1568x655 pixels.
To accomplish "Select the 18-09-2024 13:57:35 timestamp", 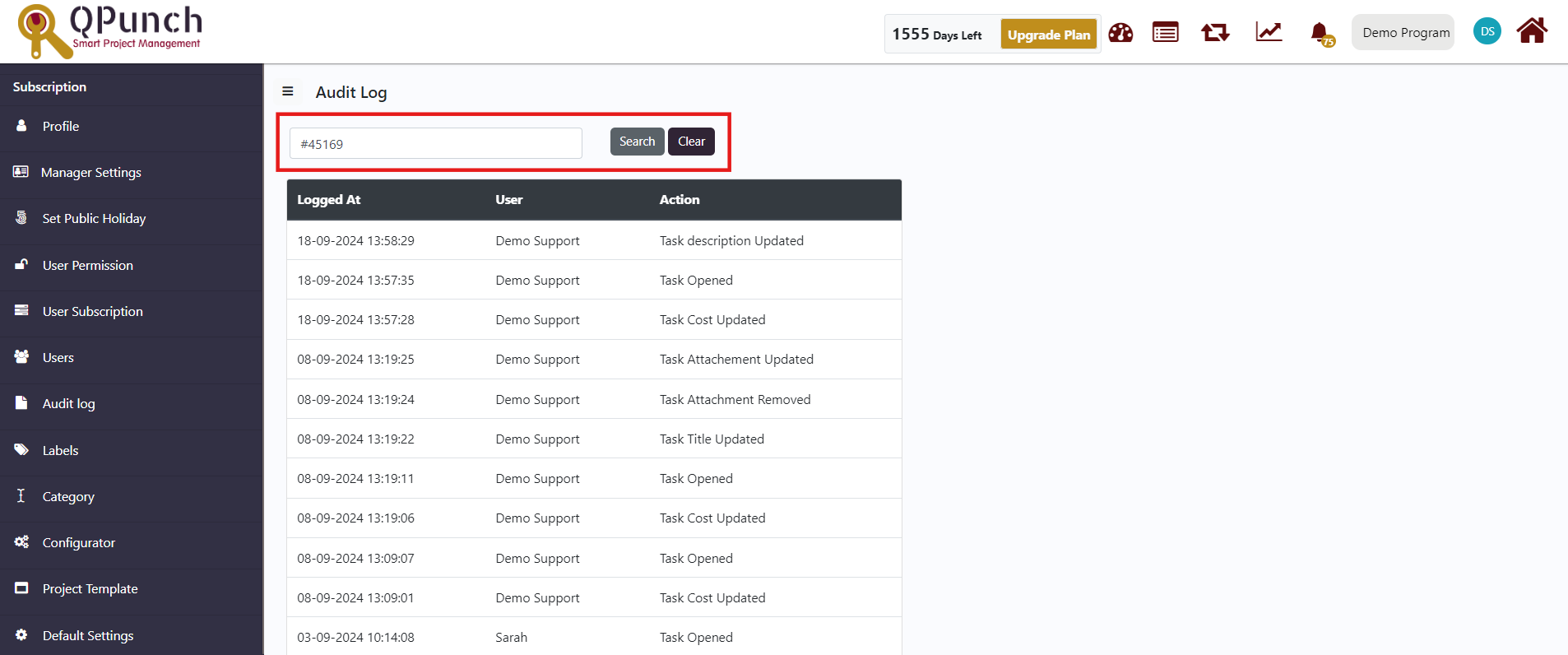I will (x=355, y=280).
